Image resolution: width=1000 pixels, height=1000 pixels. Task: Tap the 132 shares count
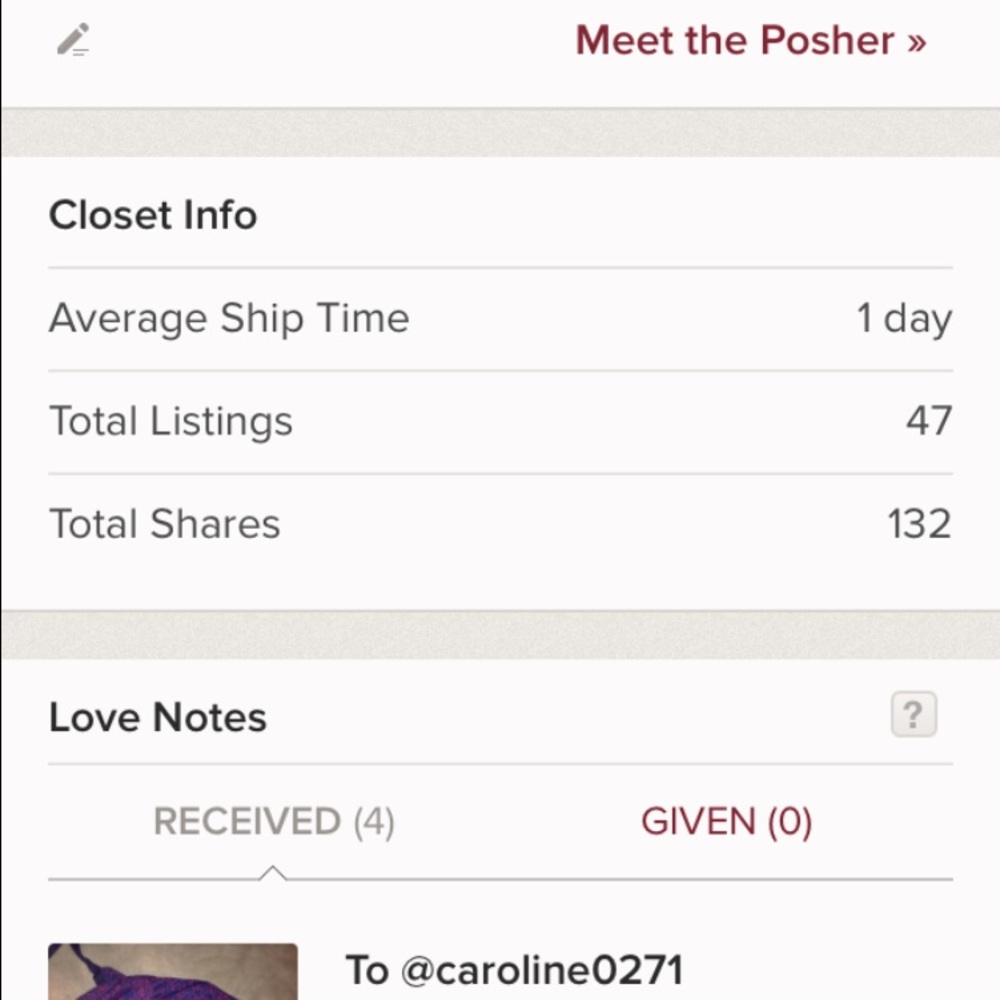919,524
